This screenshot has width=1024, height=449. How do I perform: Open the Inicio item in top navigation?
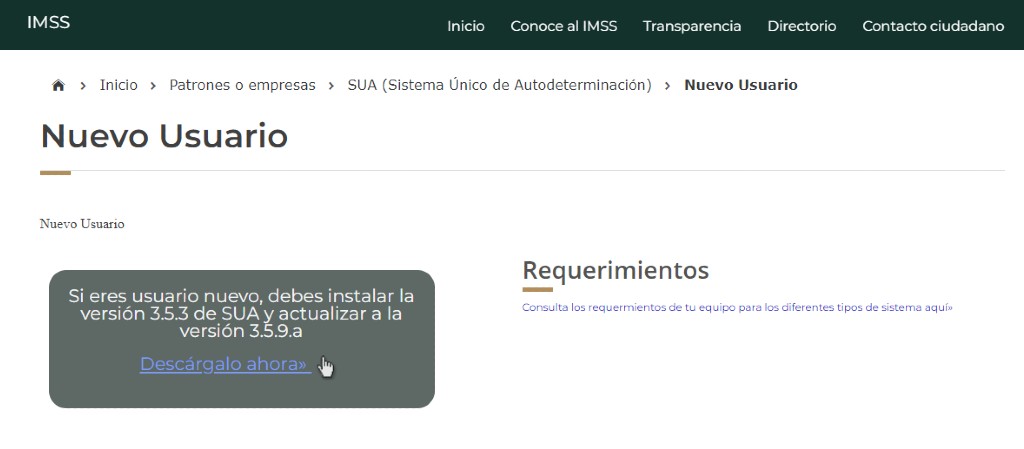click(x=465, y=26)
